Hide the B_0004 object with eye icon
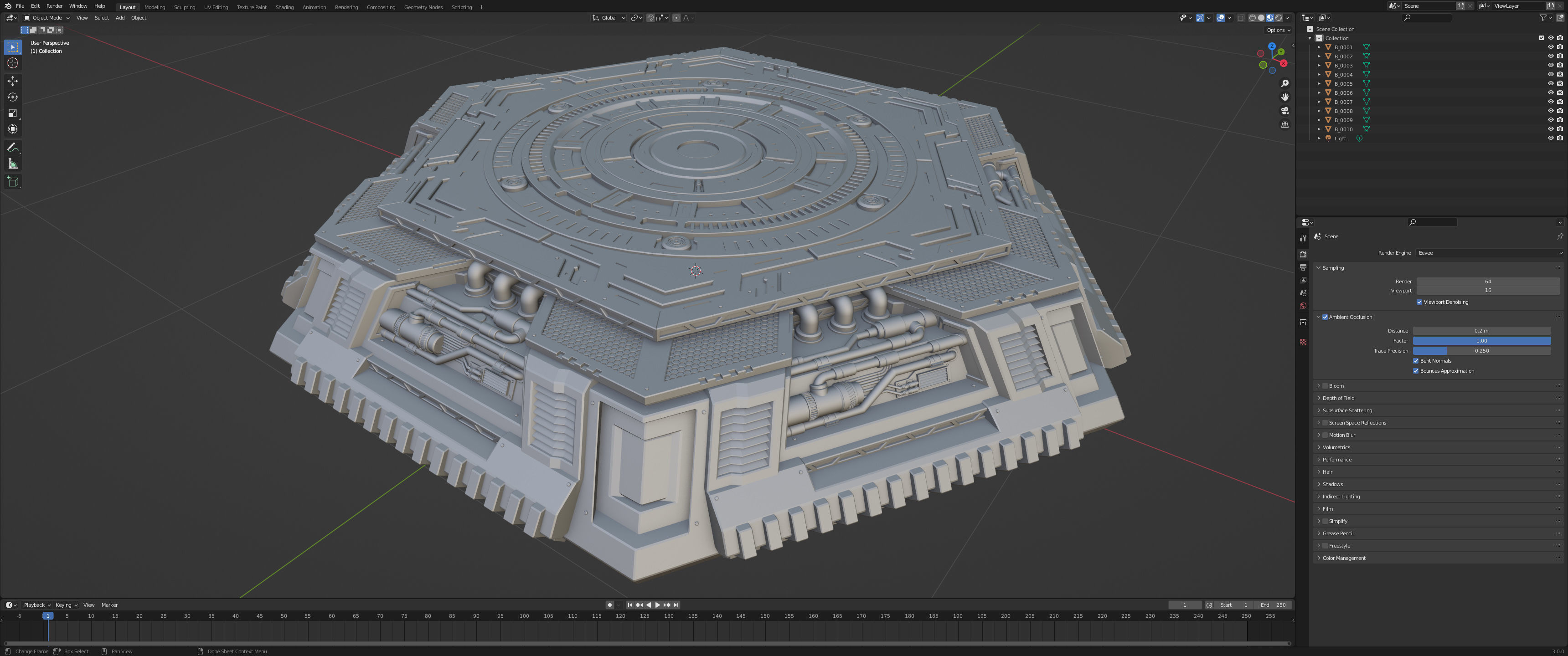Viewport: 1568px width, 656px height. 1550,74
